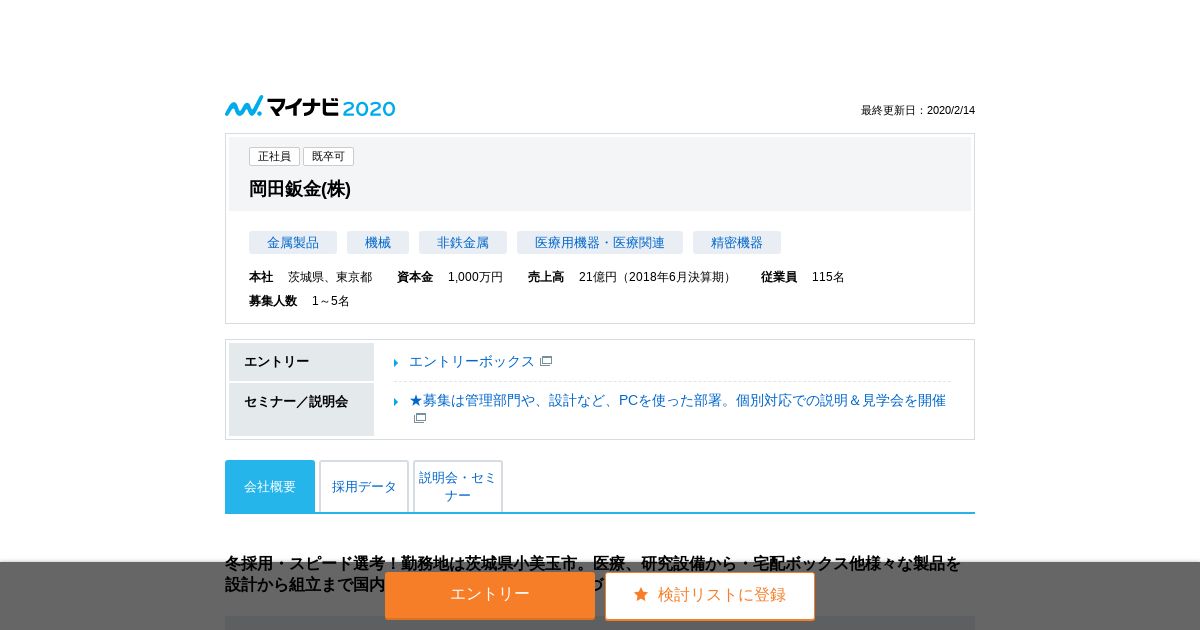This screenshot has height=630, width=1200.
Task: Click external window icon below seminar link
Action: point(420,418)
